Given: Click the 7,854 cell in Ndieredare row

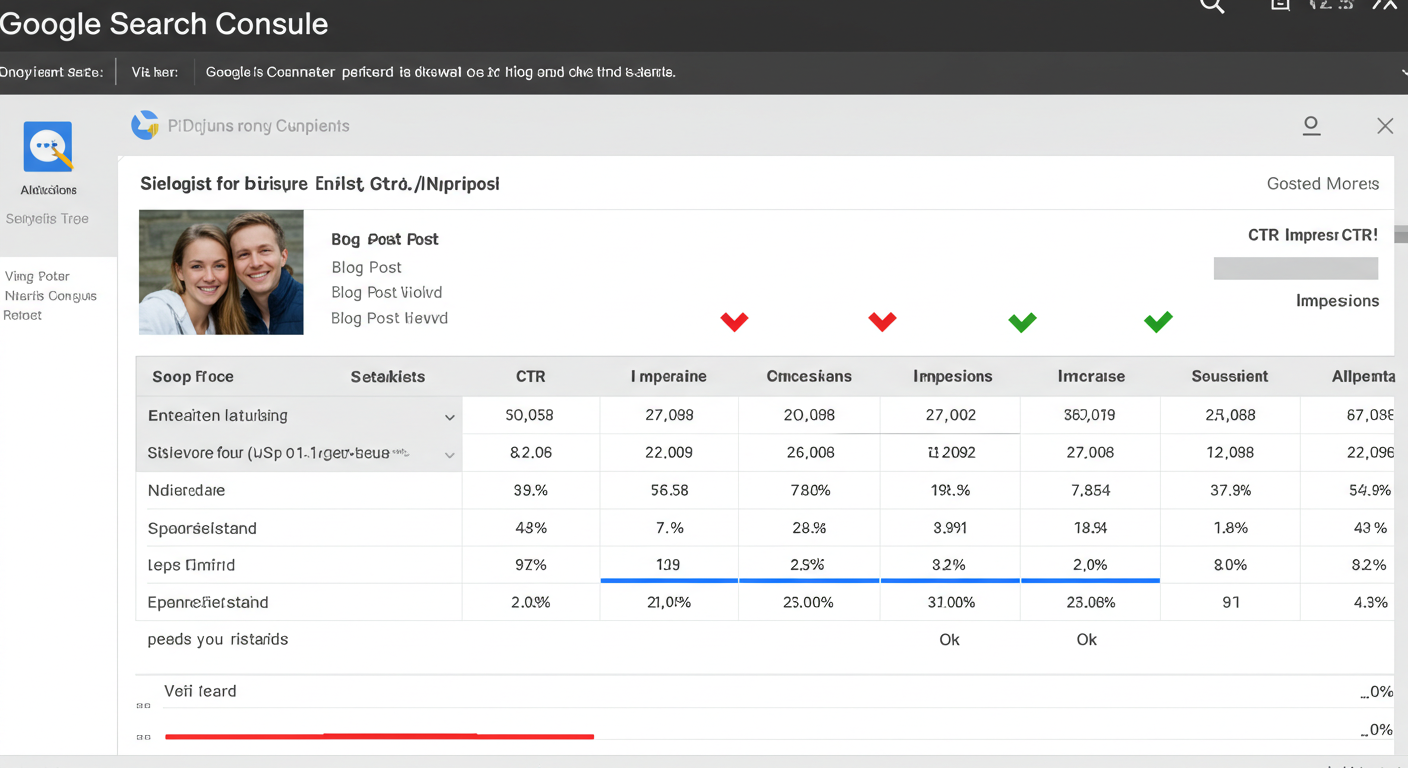Looking at the screenshot, I should (x=1090, y=490).
